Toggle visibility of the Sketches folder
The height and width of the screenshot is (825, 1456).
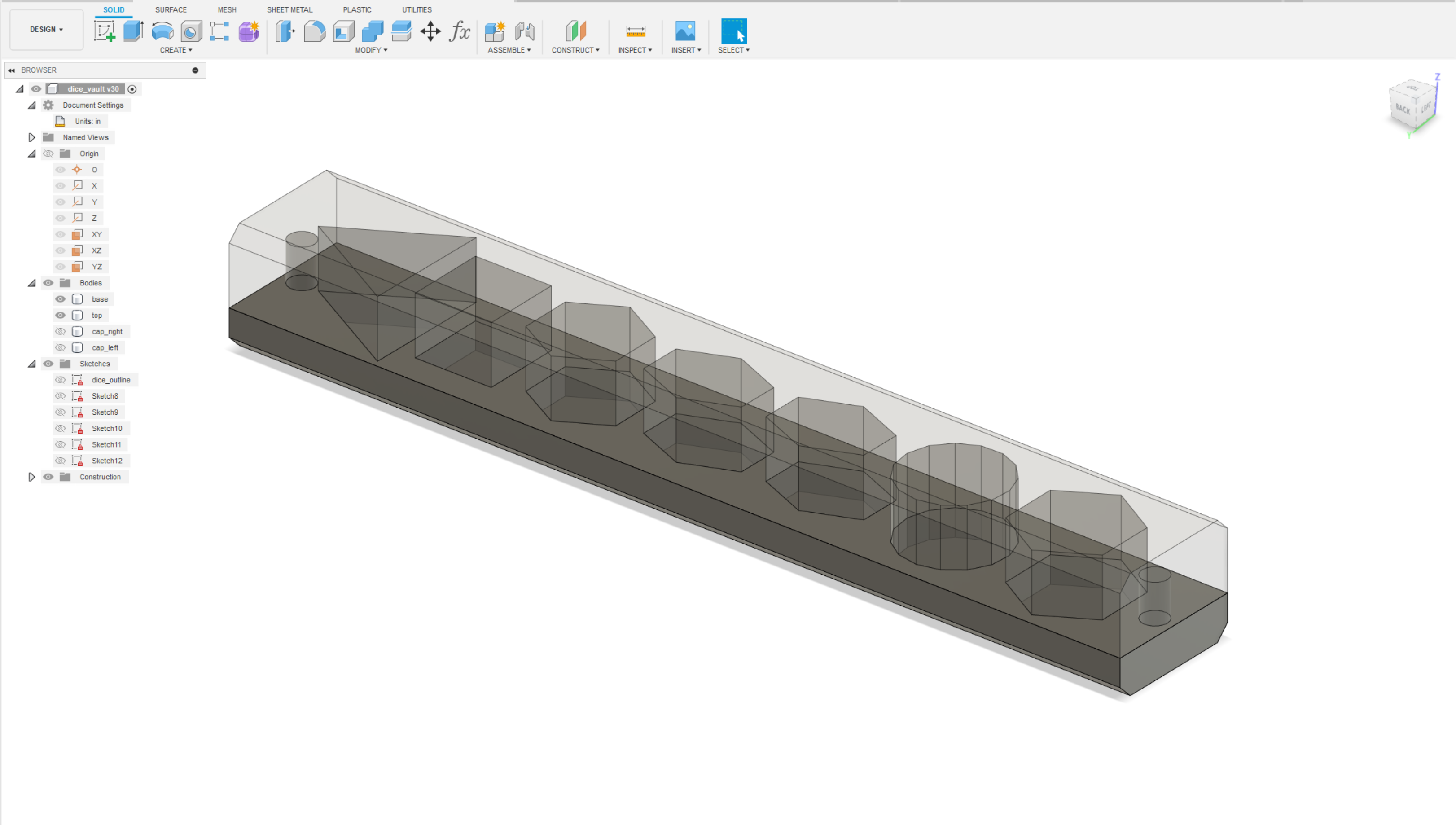point(48,363)
